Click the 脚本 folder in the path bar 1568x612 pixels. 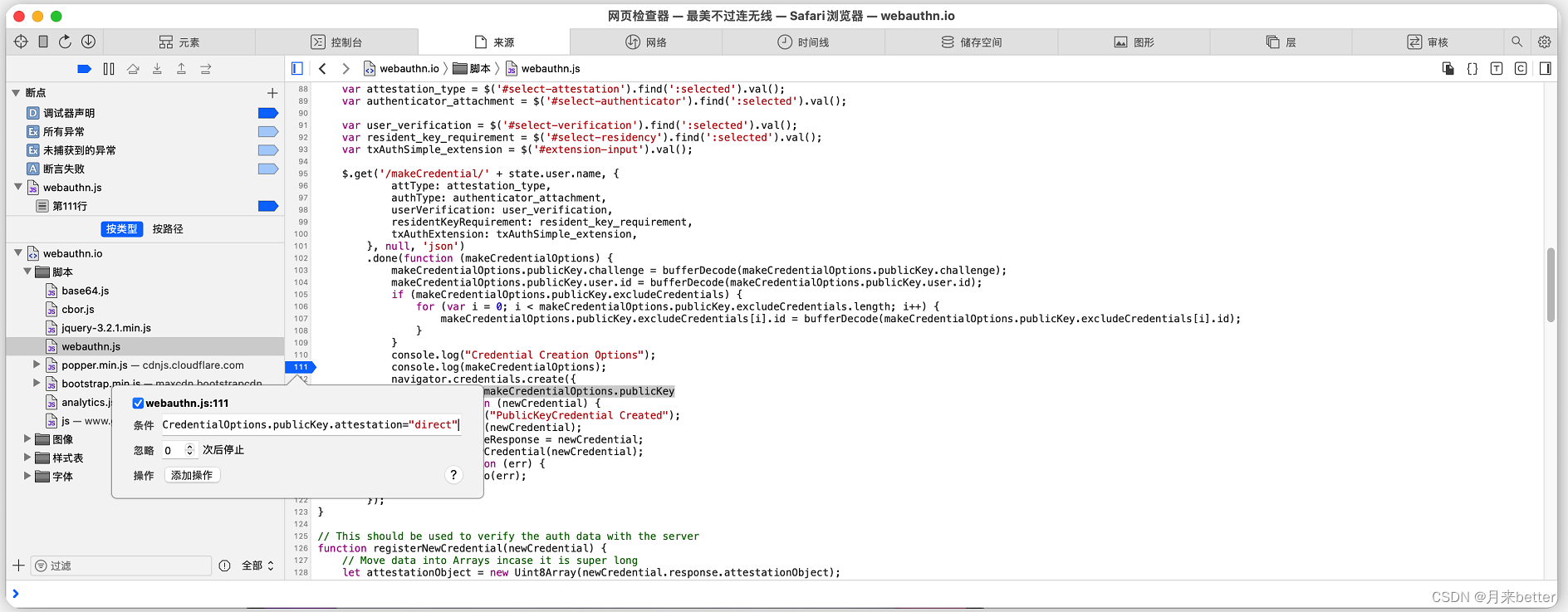pos(472,69)
